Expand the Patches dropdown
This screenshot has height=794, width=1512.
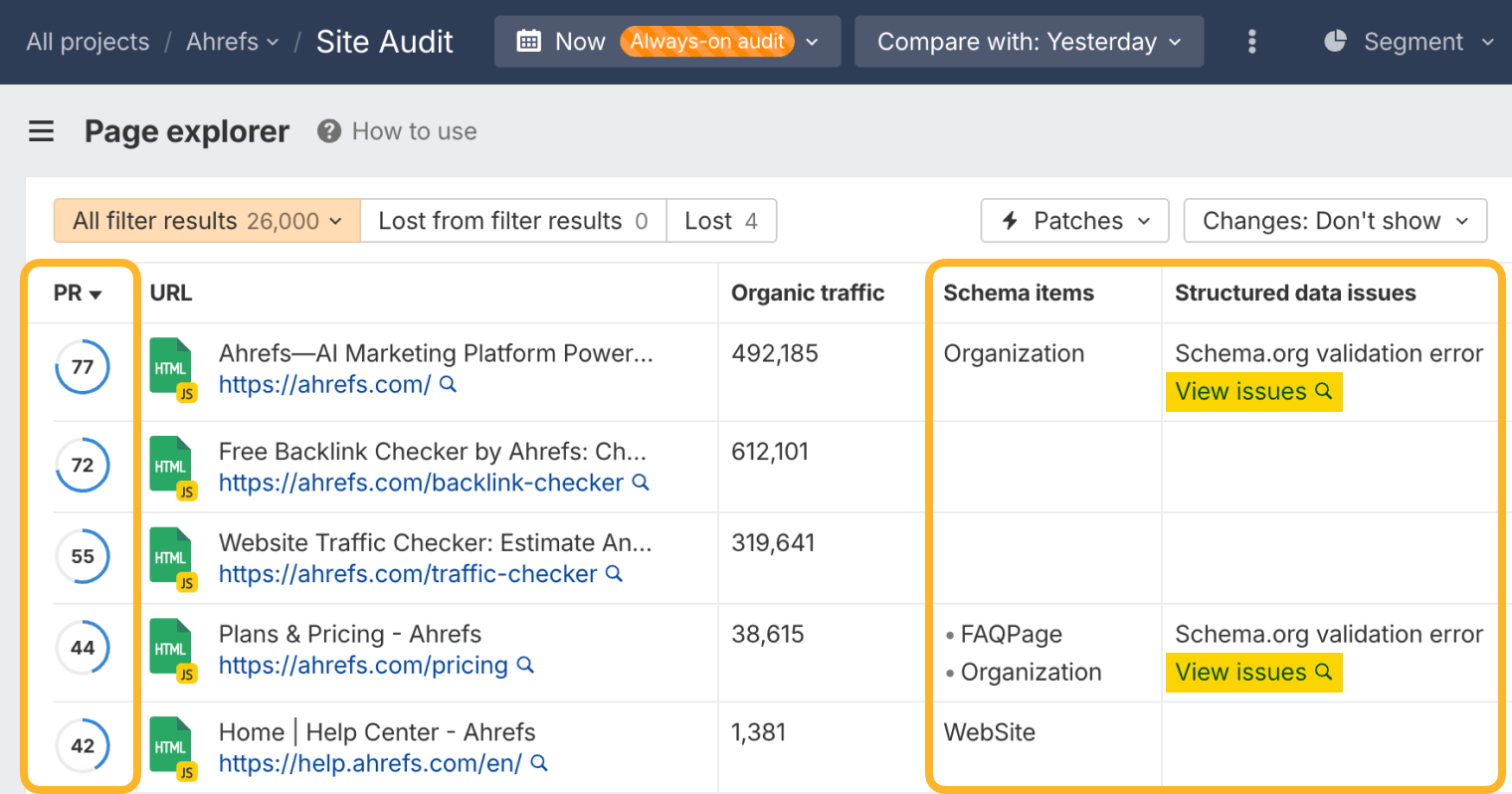pyautogui.click(x=1076, y=221)
